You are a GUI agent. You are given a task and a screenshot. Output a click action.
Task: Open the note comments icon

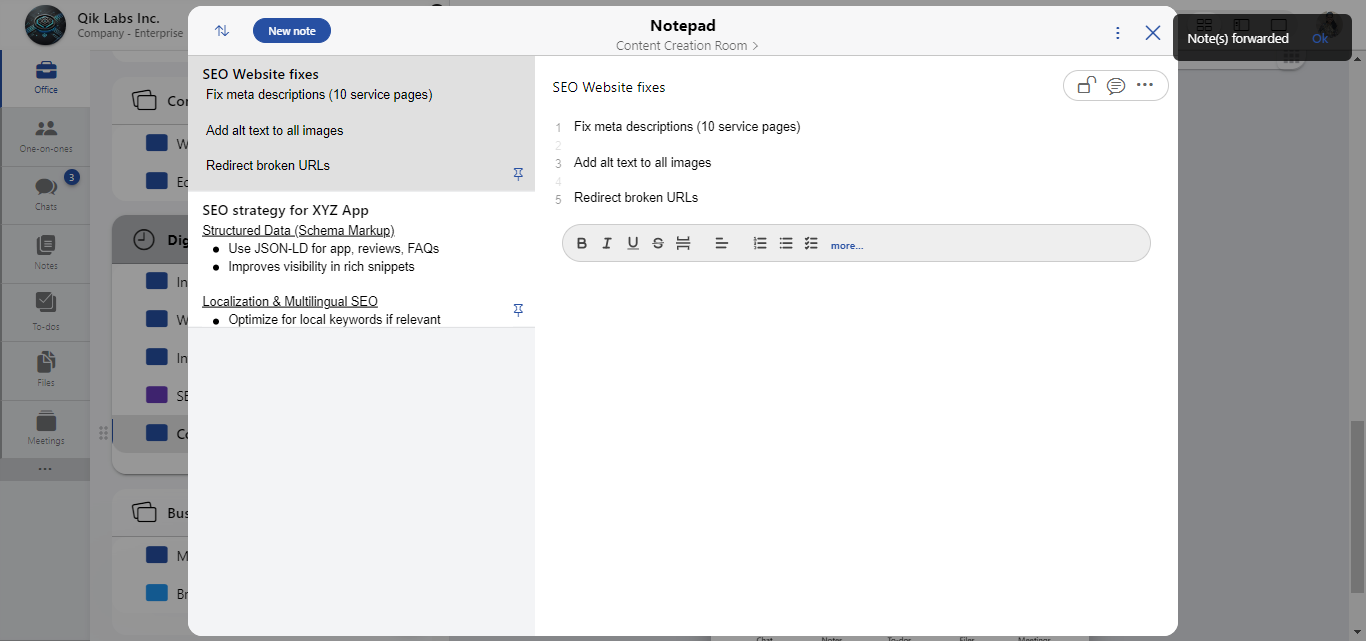pos(1116,86)
